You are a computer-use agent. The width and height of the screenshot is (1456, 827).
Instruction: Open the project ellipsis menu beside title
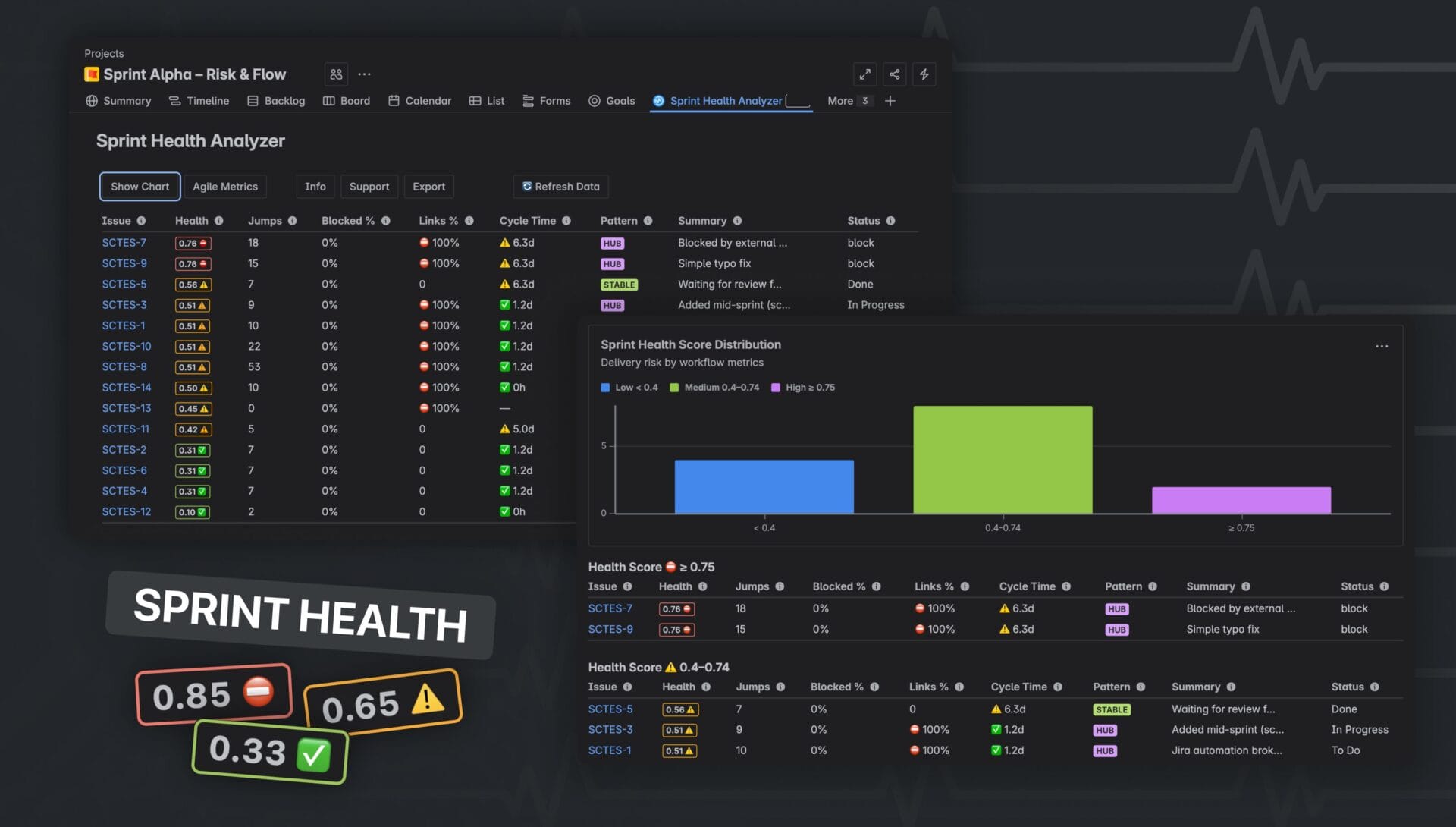click(x=365, y=74)
